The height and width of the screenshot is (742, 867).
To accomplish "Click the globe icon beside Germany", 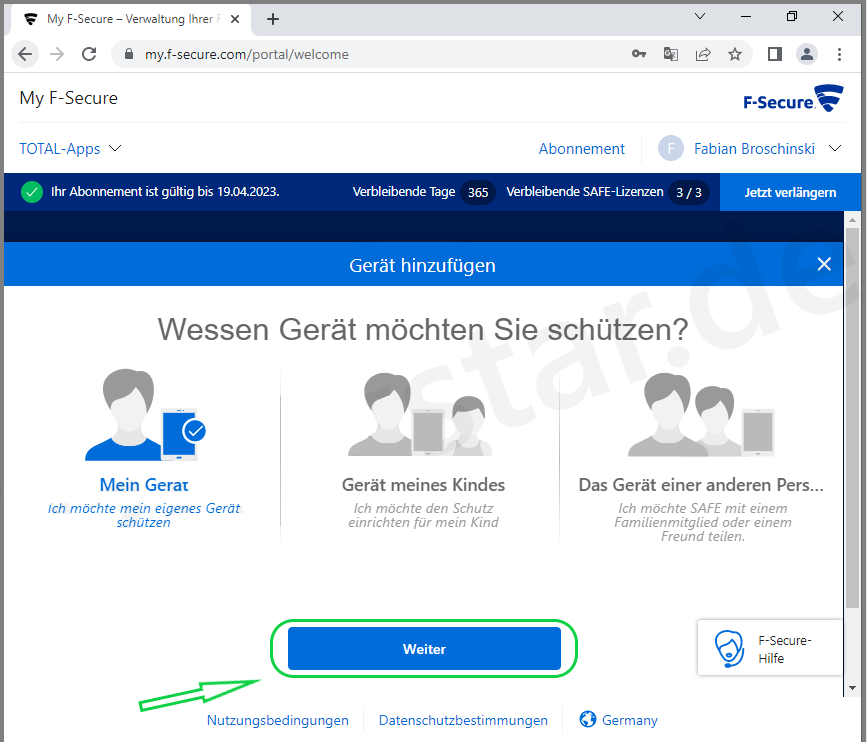I will 588,719.
